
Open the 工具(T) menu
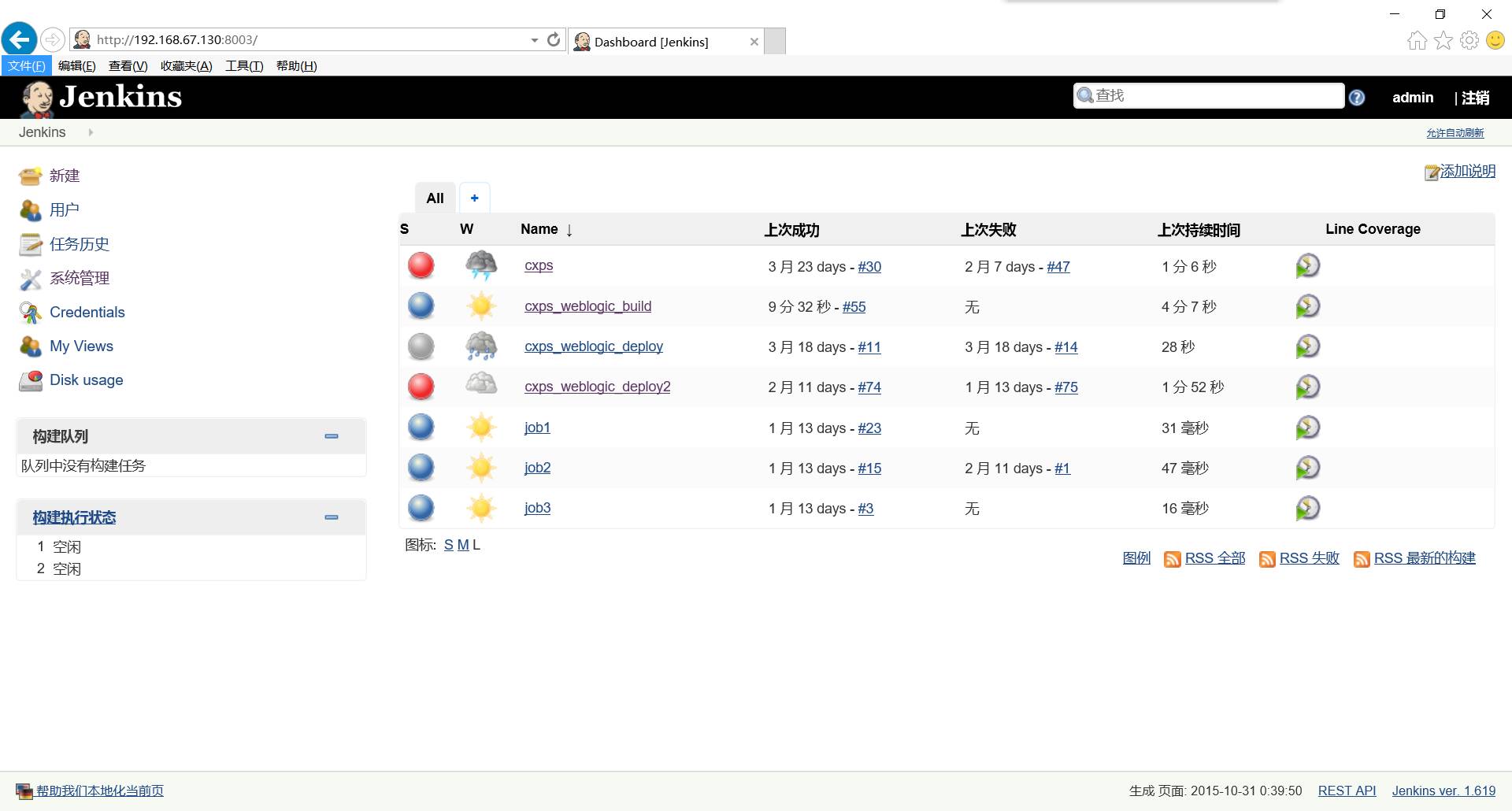point(244,66)
